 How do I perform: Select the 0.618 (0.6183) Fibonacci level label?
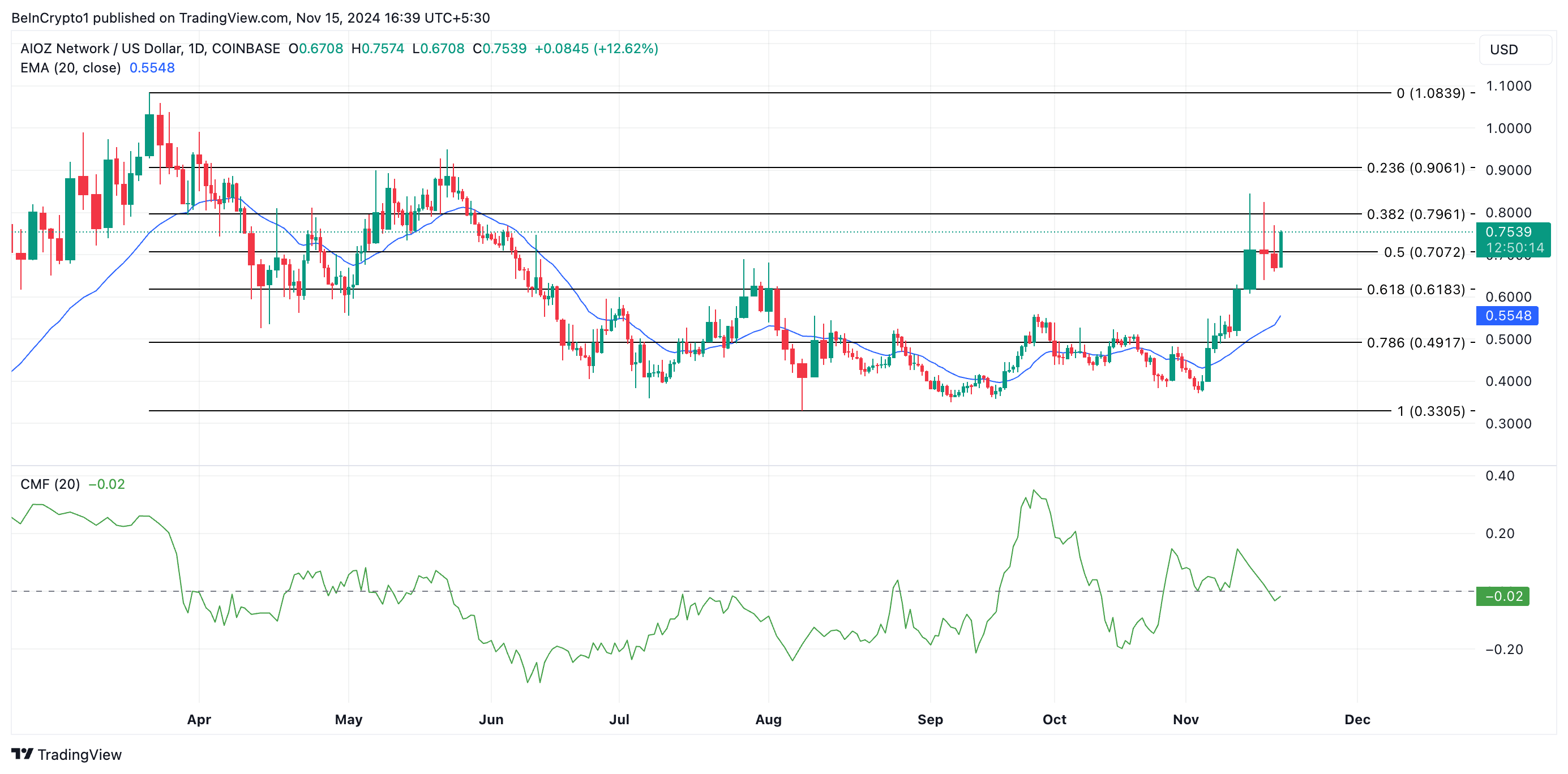pyautogui.click(x=1415, y=290)
